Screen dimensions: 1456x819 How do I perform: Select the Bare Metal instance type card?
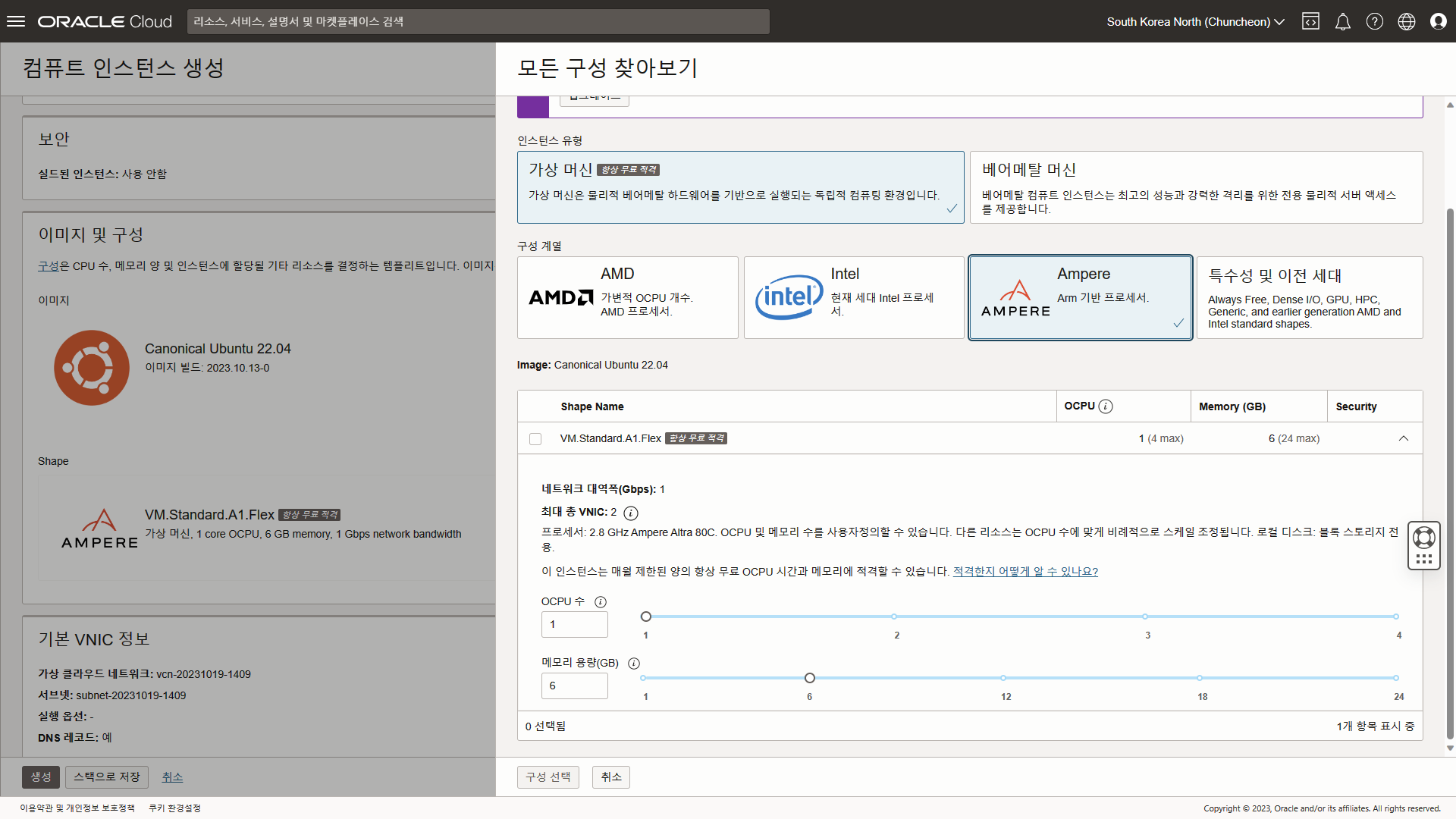coord(1196,187)
